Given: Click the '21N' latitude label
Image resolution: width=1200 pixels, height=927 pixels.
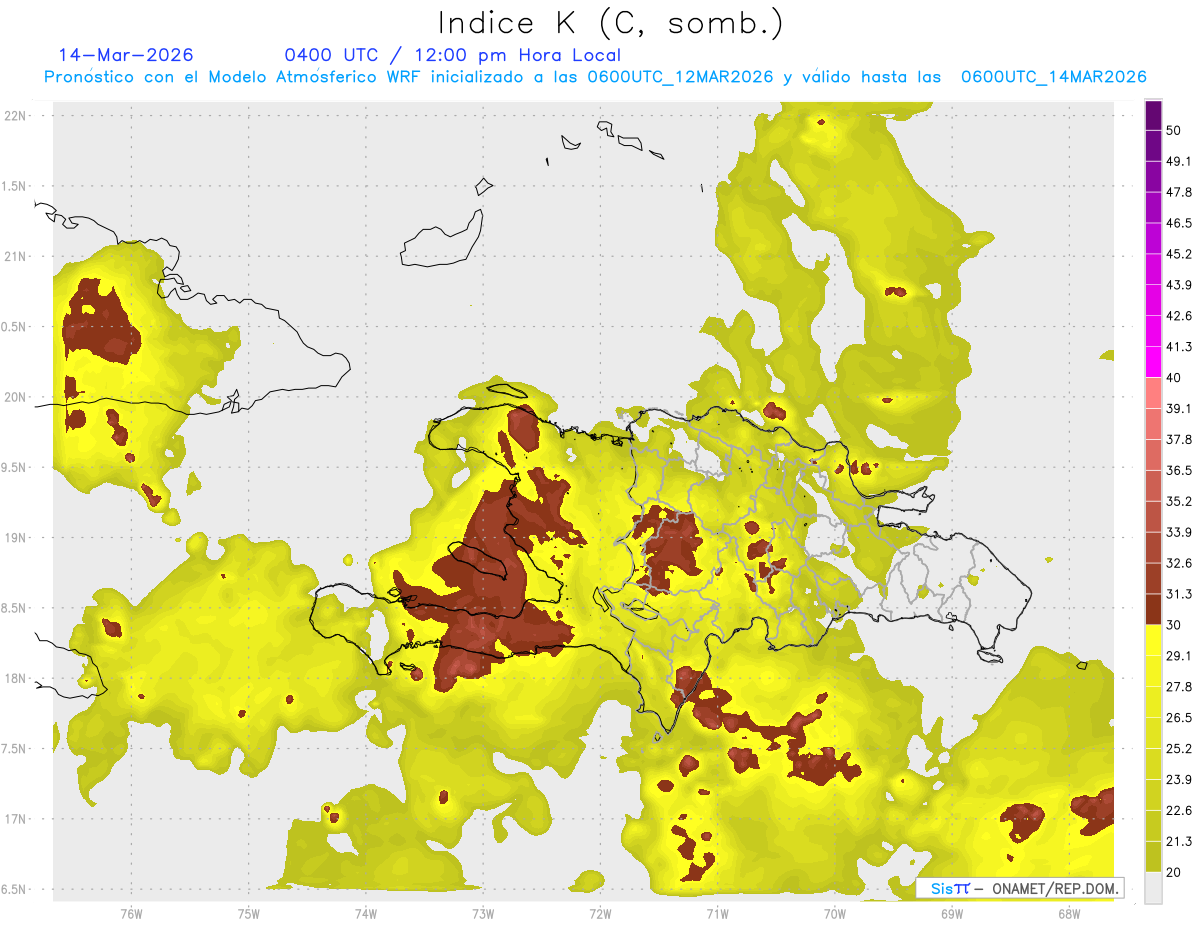Looking at the screenshot, I should click(15, 256).
